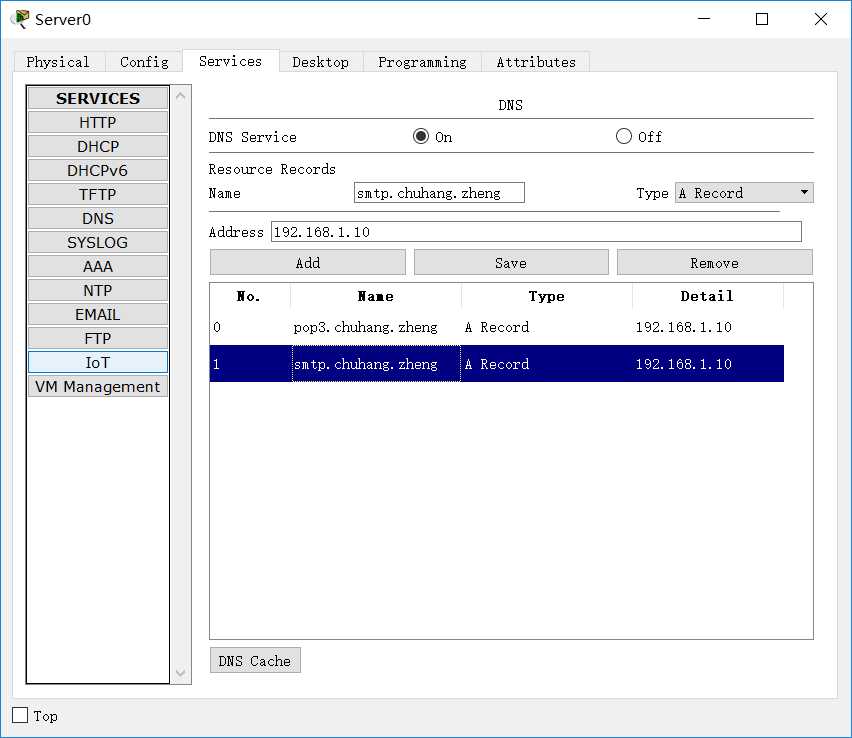Select smtp.chuhang.zheng record name cell
Screen dimensions: 852x738
(x=376, y=364)
